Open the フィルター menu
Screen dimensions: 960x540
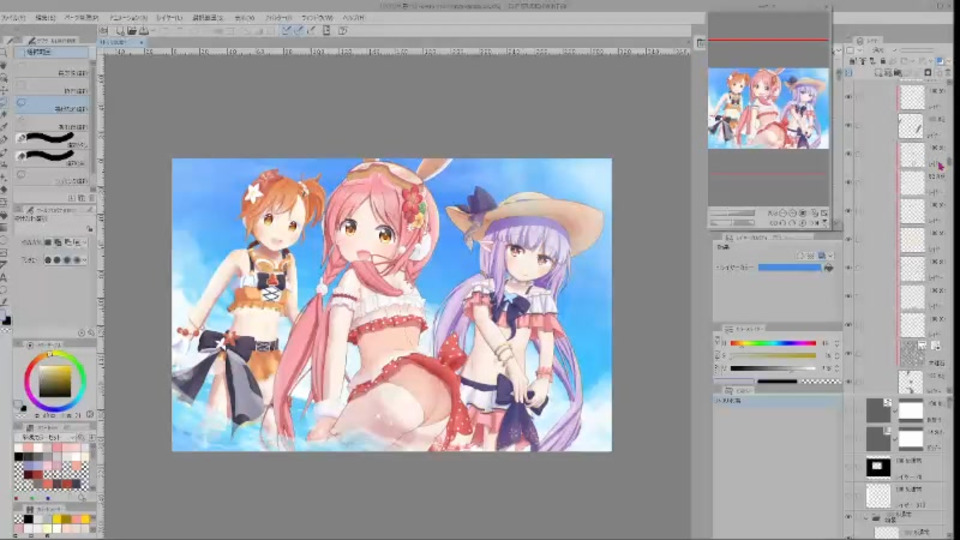[x=278, y=18]
